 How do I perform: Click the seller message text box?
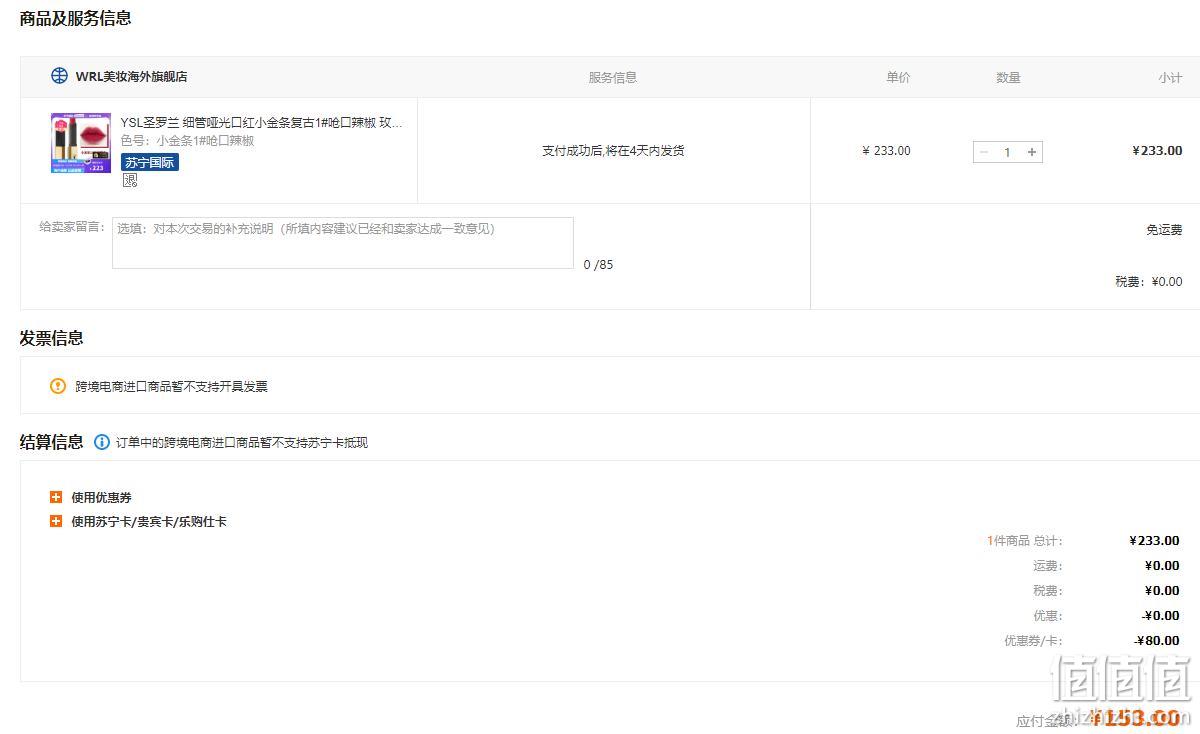343,243
